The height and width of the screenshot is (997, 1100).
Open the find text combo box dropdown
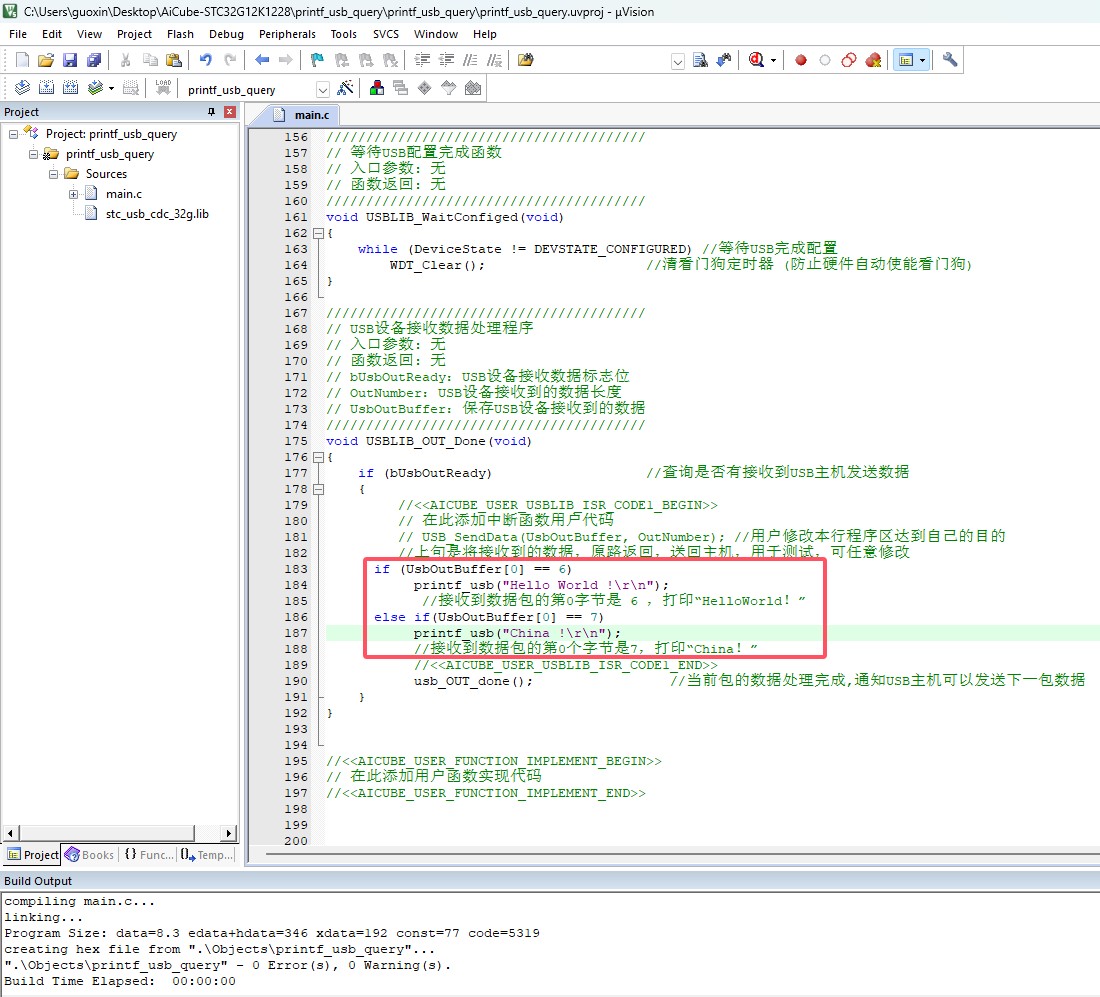pos(678,62)
